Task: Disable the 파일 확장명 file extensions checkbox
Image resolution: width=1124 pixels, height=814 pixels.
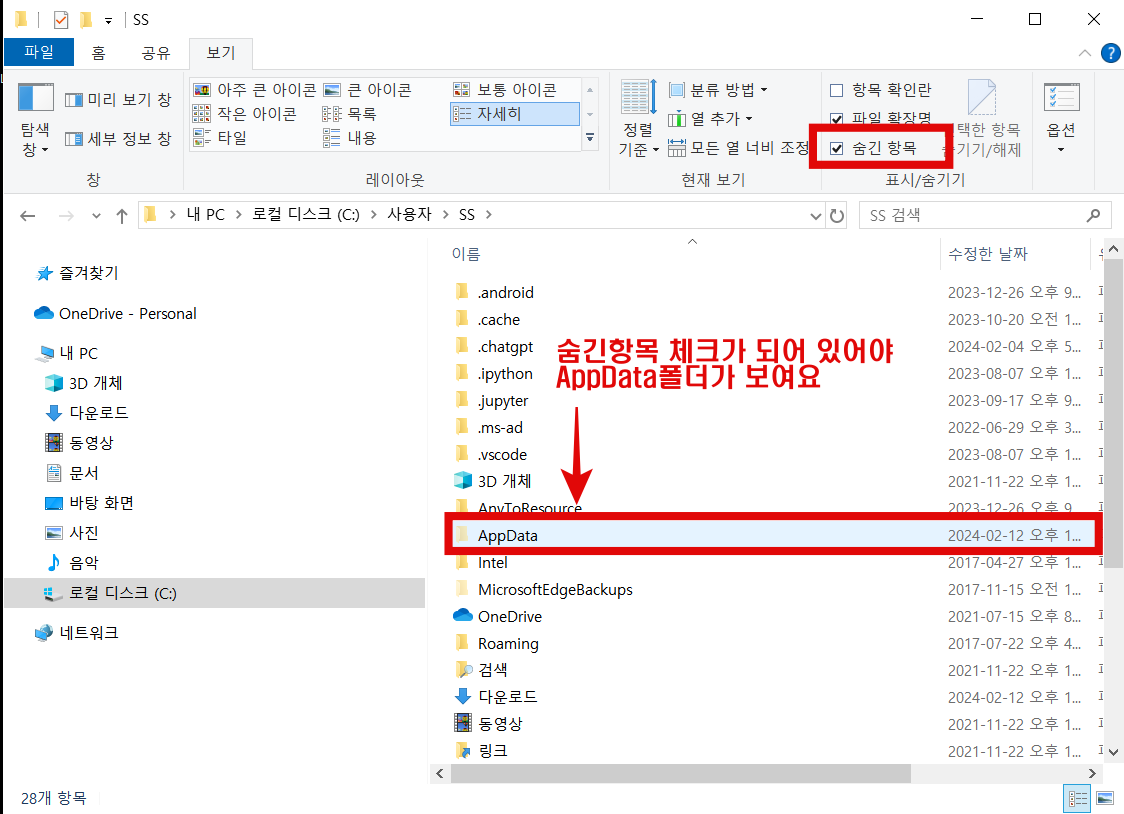Action: coord(836,118)
